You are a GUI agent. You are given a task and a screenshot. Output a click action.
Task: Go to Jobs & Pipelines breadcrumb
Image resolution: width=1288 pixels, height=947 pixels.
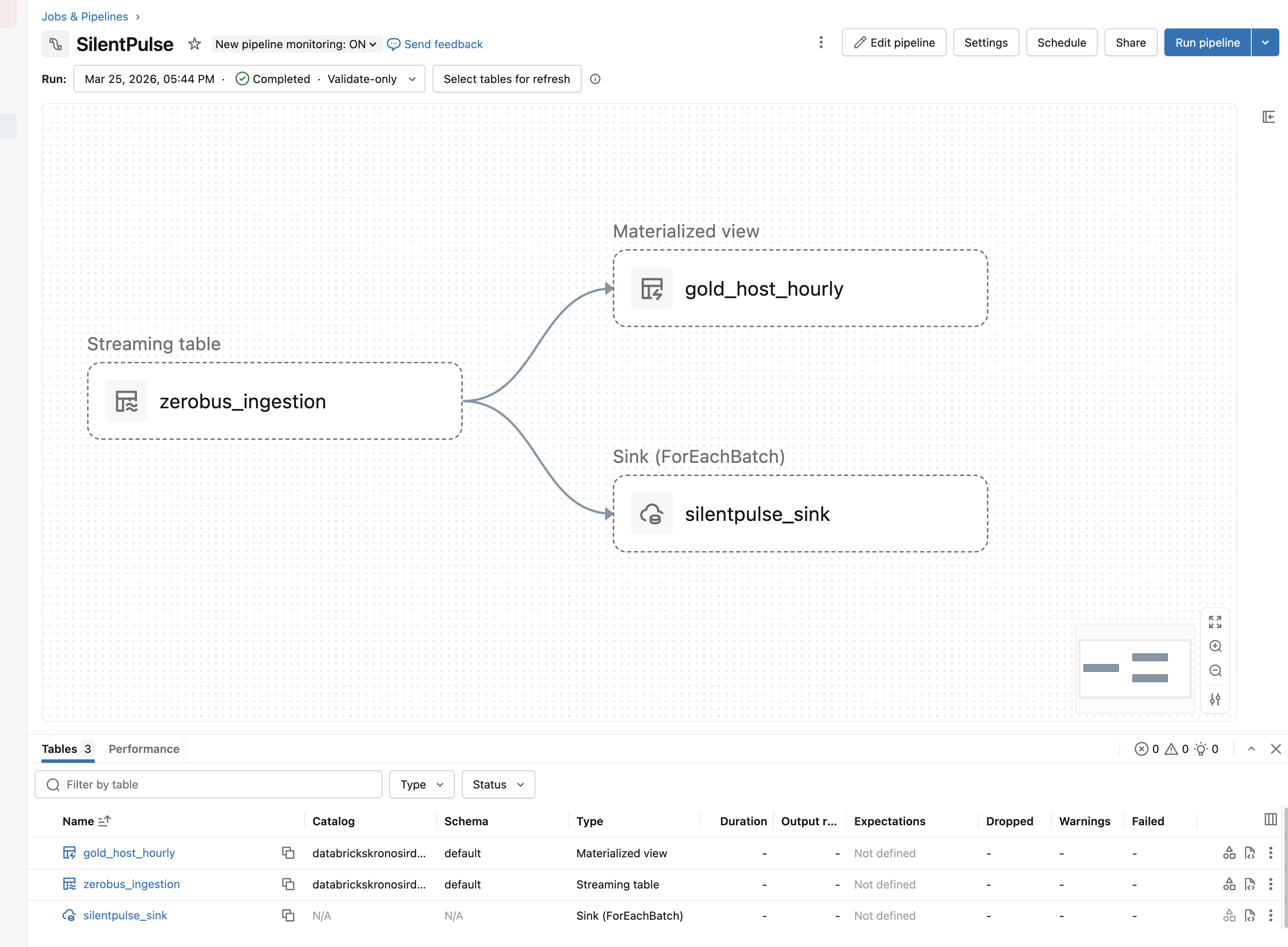[x=85, y=17]
